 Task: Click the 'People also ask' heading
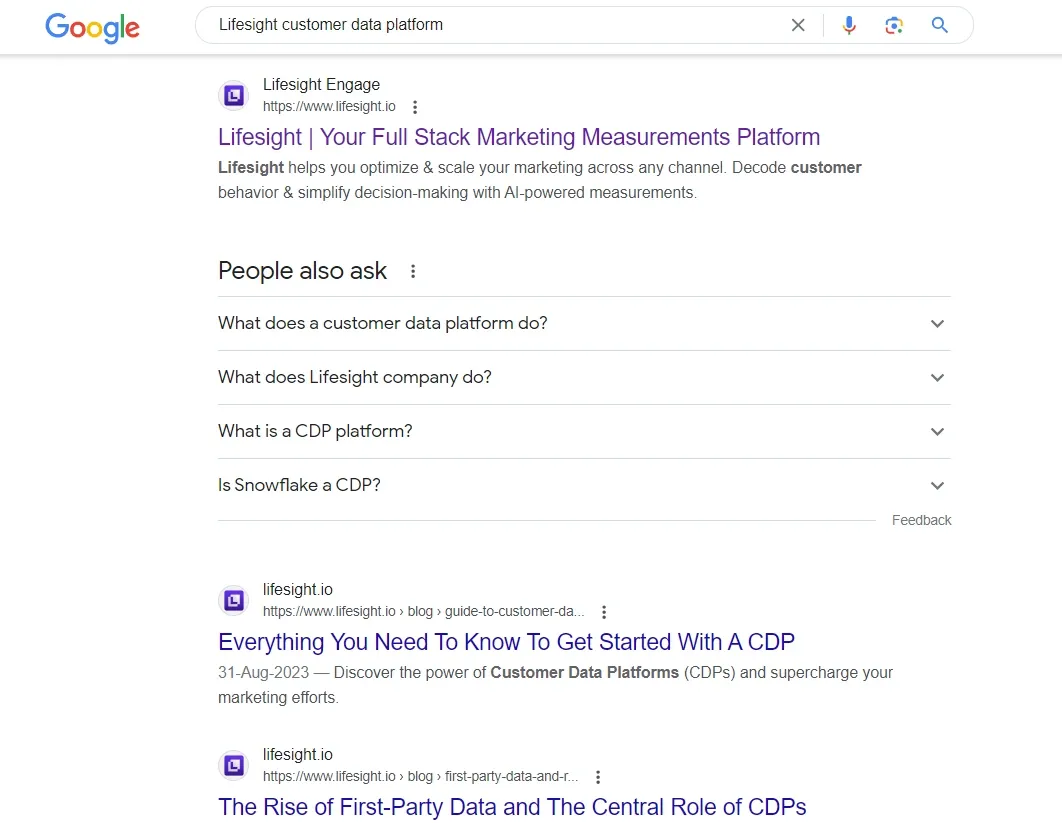pyautogui.click(x=302, y=271)
